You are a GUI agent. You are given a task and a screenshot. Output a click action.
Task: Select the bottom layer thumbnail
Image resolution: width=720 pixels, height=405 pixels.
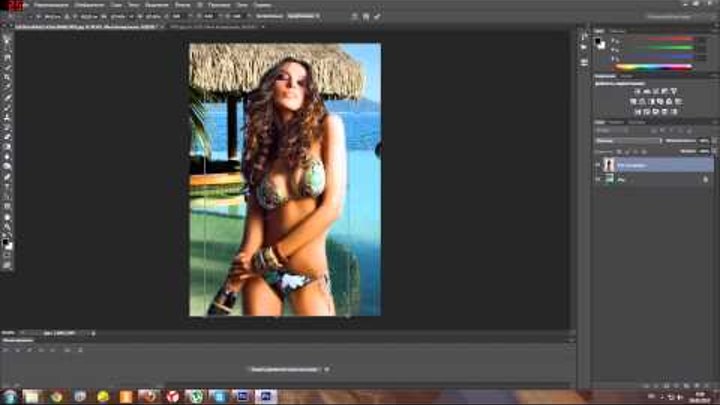pyautogui.click(x=608, y=178)
